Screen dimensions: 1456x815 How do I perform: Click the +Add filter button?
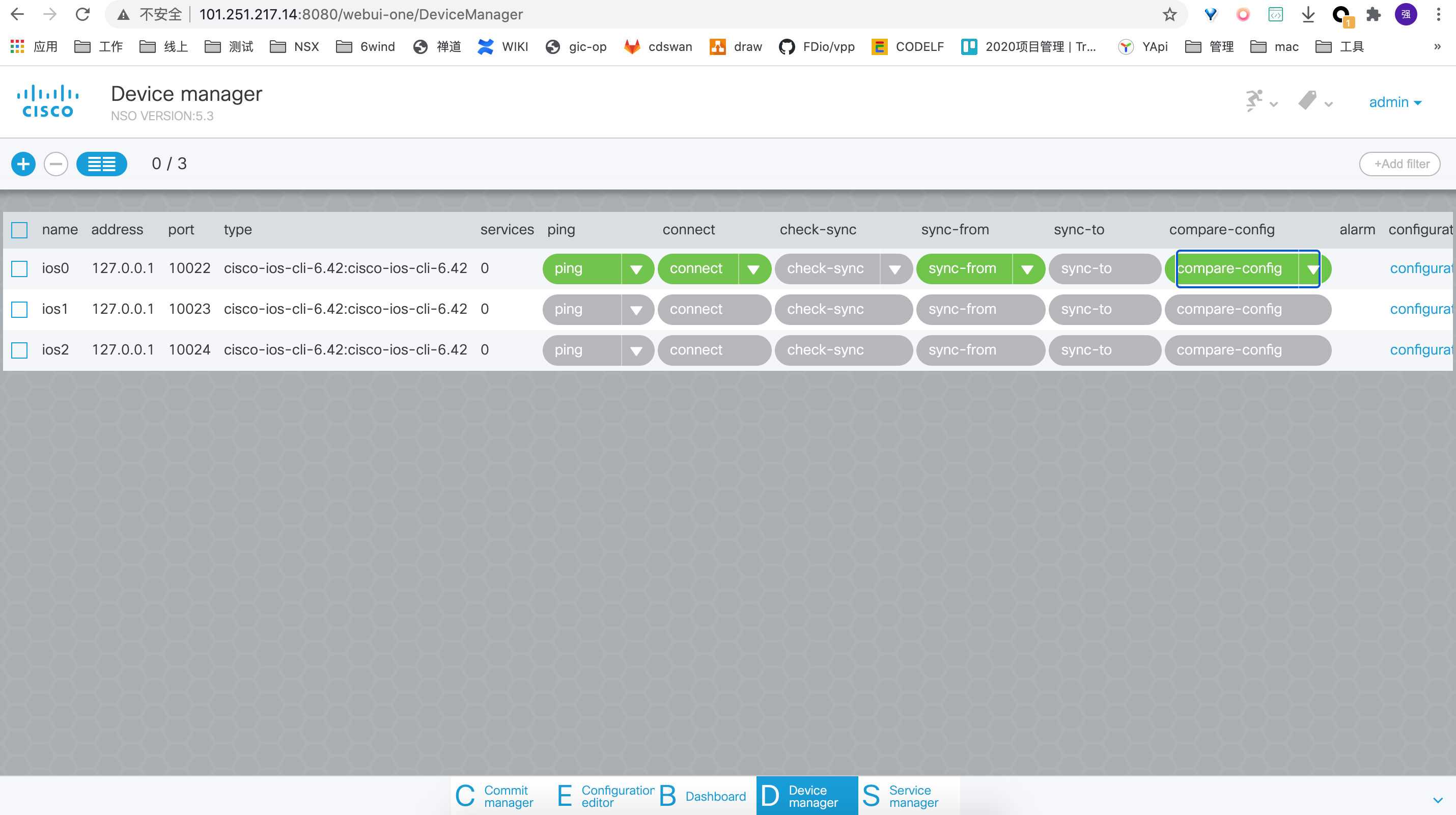[x=1399, y=164]
